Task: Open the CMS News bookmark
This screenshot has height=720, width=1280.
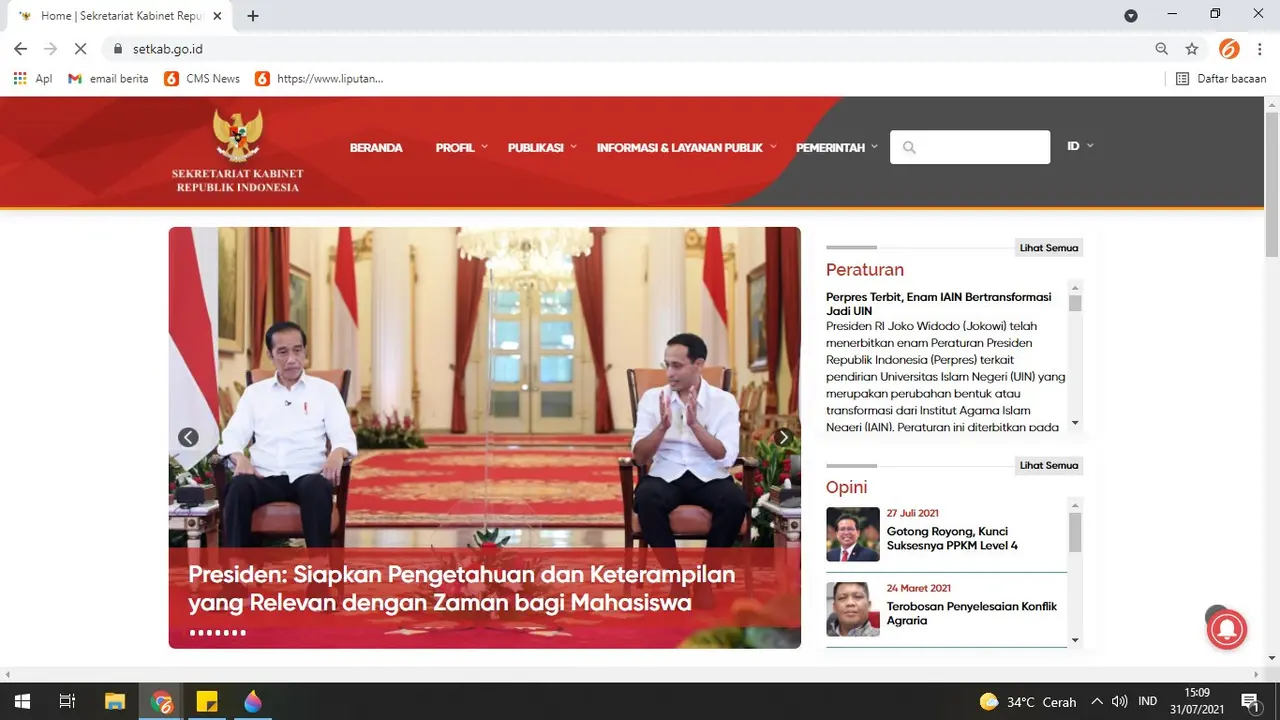Action: [x=202, y=78]
